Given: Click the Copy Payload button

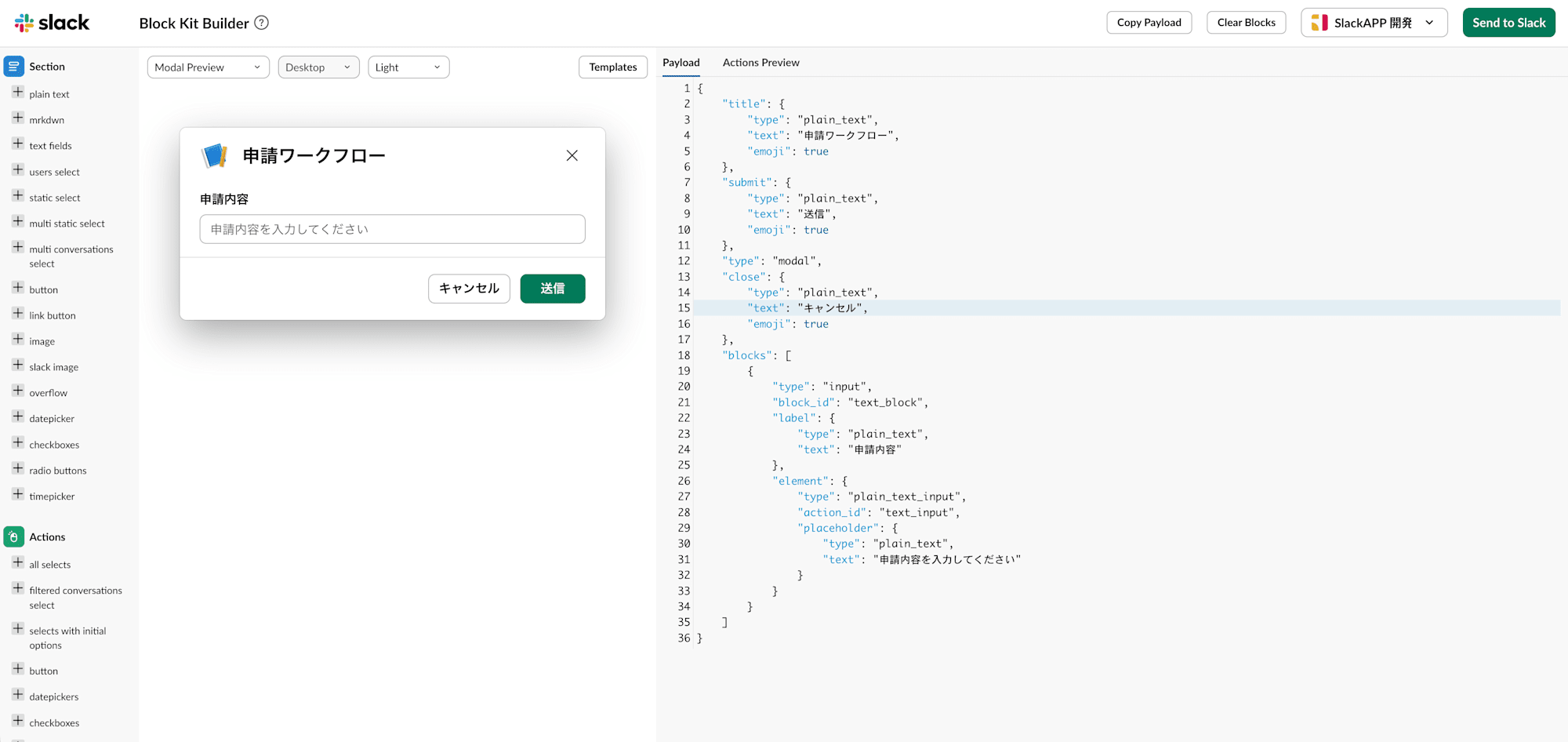Looking at the screenshot, I should (x=1149, y=23).
